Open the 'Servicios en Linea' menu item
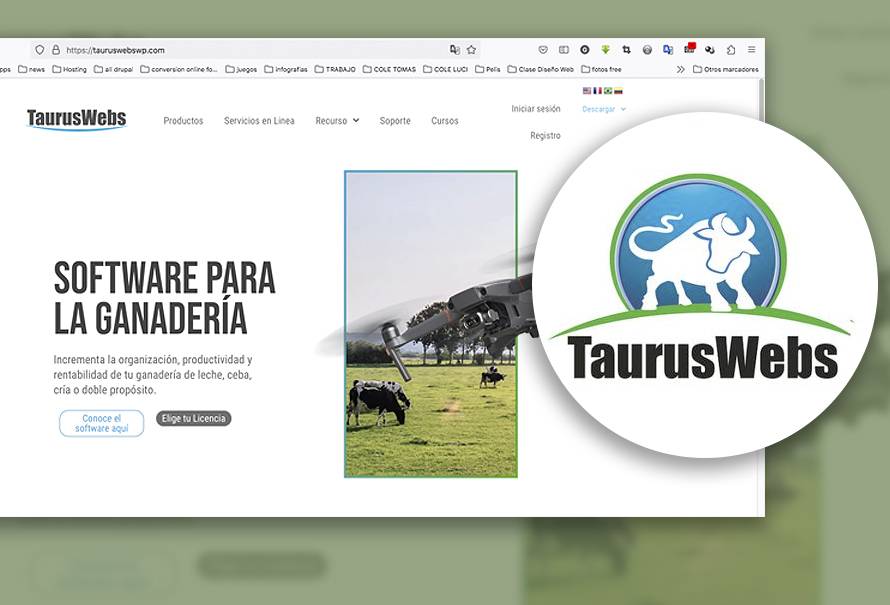The image size is (890, 605). point(259,120)
